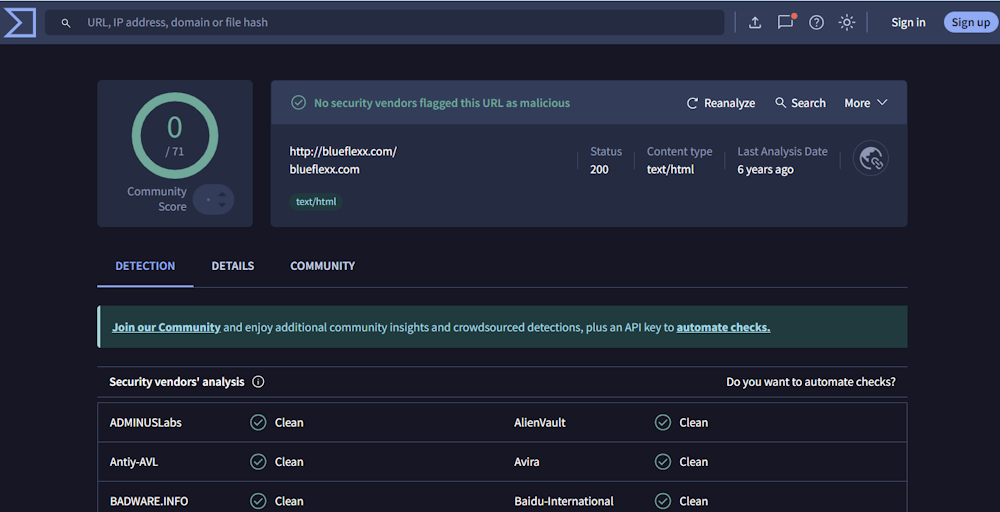Click the Community Score vote stepper
This screenshot has width=1000, height=512.
(214, 200)
